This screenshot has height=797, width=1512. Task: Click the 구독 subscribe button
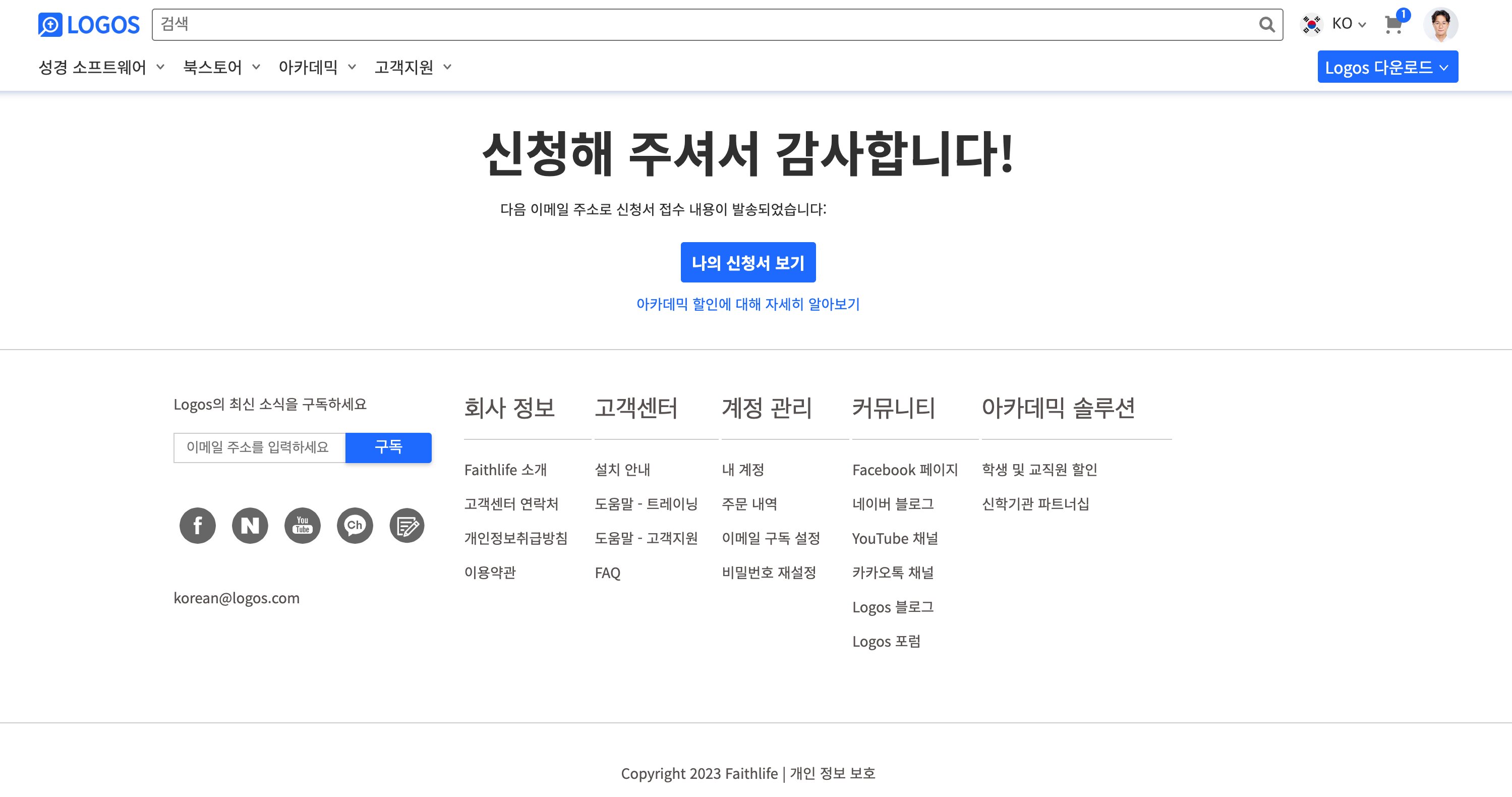(x=388, y=448)
